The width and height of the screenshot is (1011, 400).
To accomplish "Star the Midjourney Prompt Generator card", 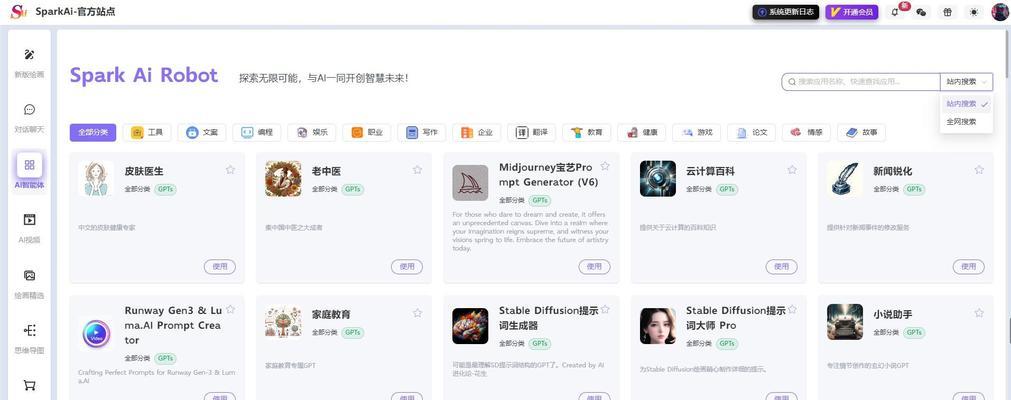I will coord(605,166).
